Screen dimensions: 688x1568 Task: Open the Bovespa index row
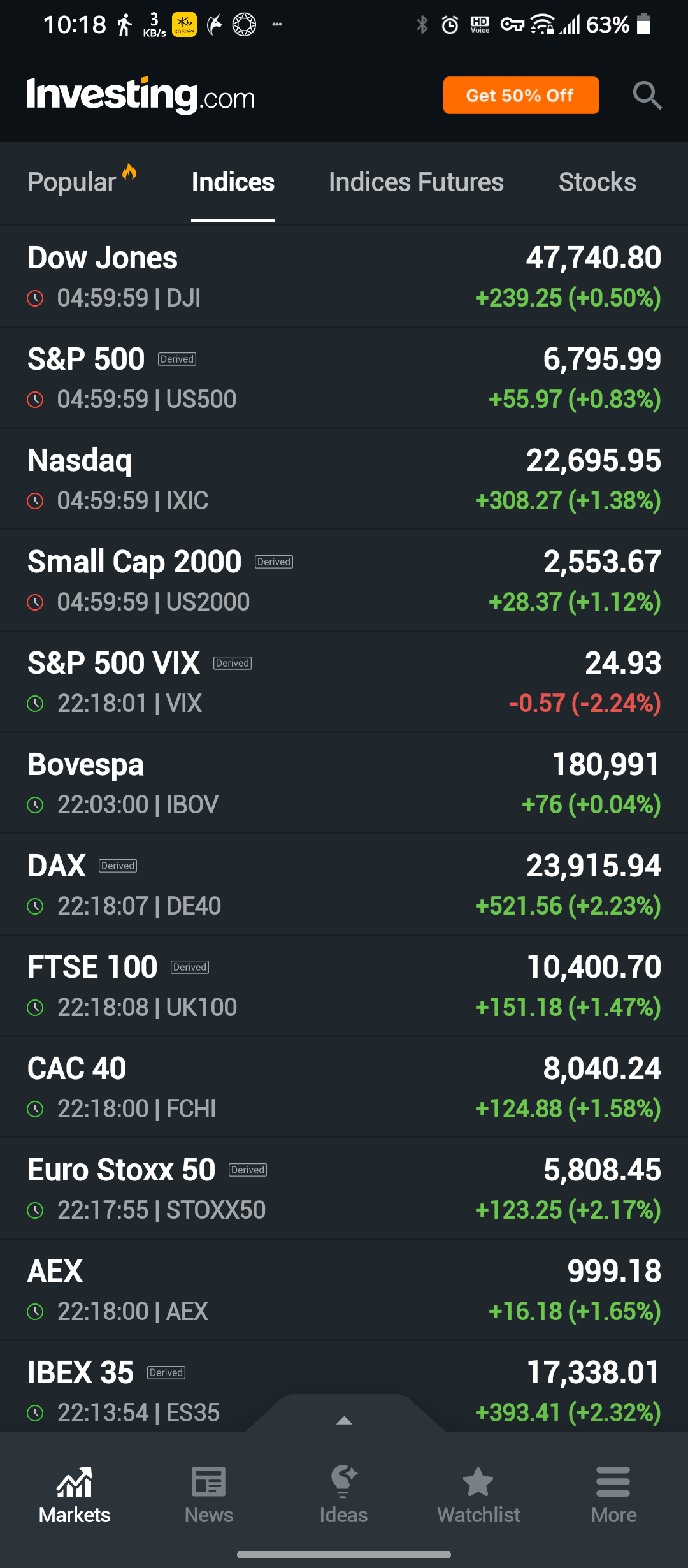click(344, 783)
